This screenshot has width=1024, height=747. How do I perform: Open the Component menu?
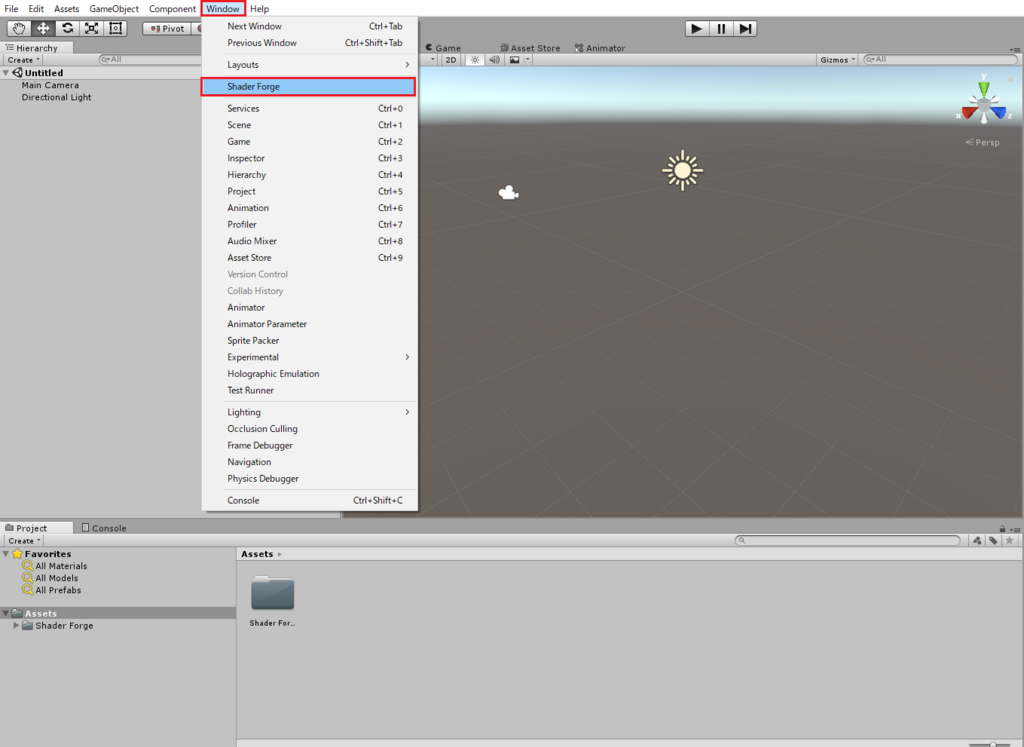172,8
